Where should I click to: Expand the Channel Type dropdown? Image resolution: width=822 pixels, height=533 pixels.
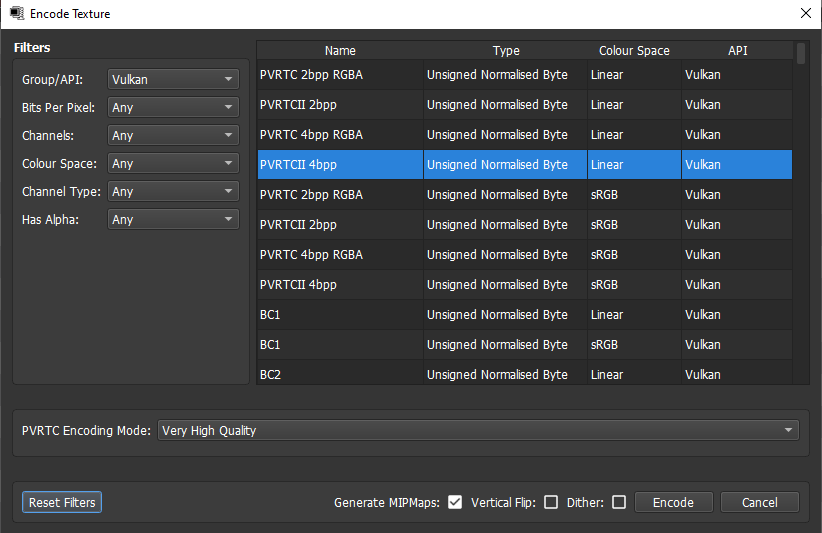pyautogui.click(x=173, y=191)
